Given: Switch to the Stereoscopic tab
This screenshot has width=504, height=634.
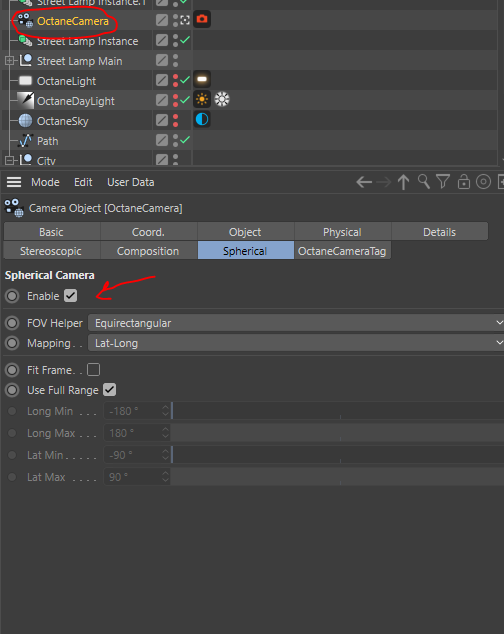Looking at the screenshot, I should point(52,251).
